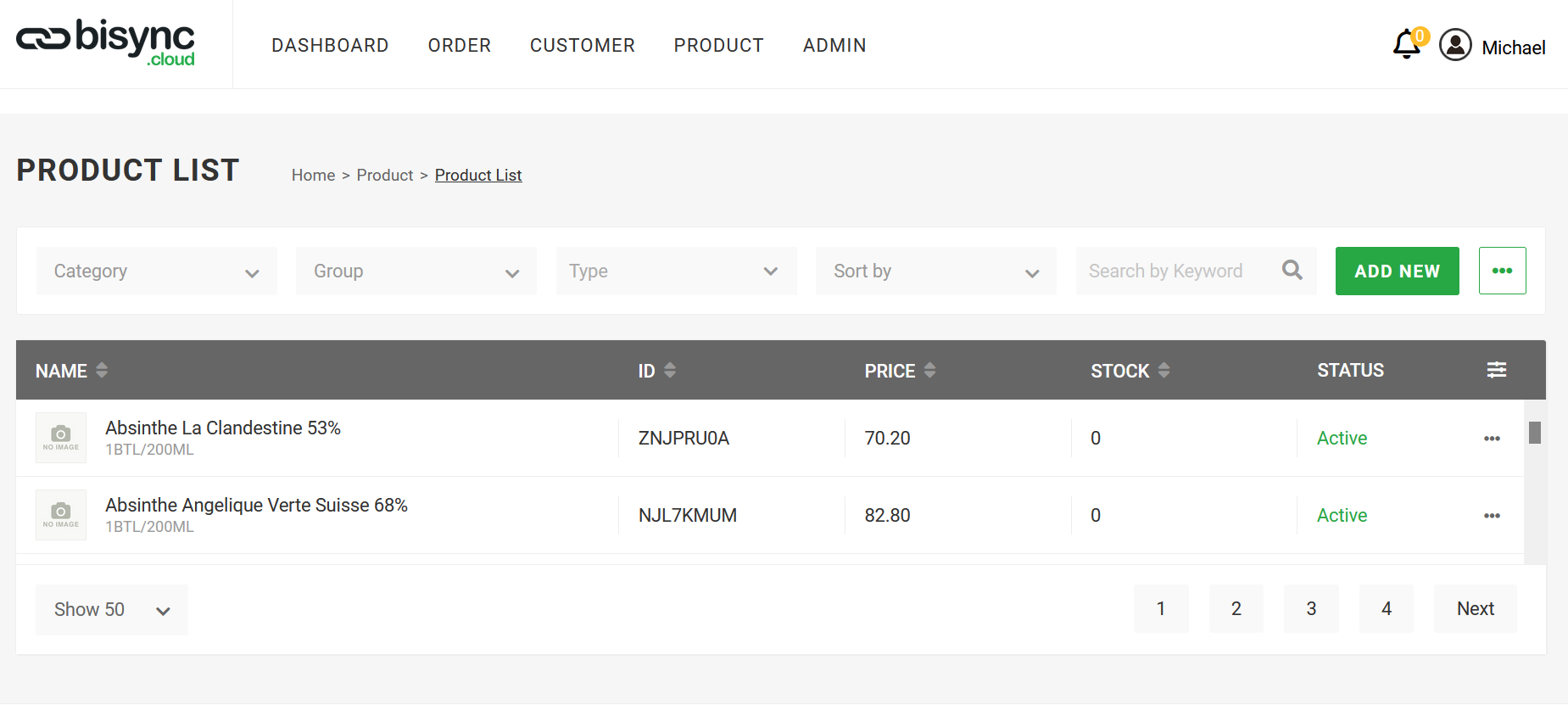
Task: Click the search magnifier icon
Action: click(1292, 270)
